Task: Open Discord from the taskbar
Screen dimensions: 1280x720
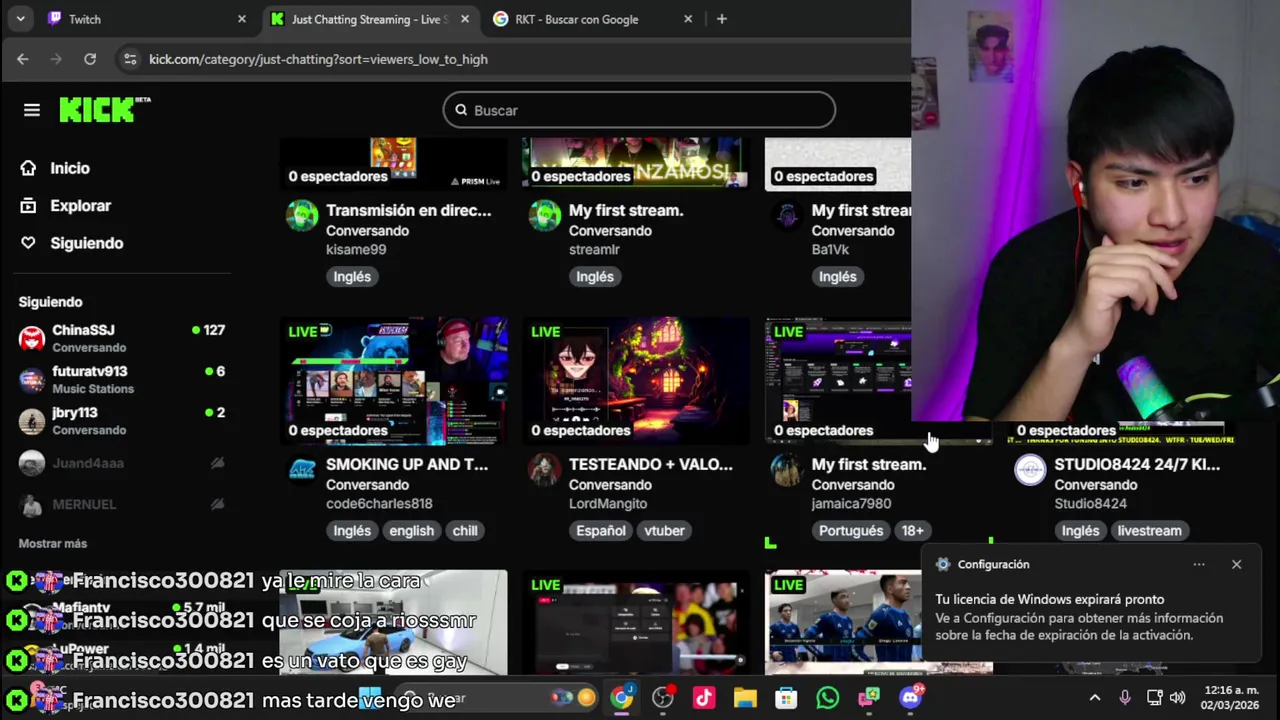Action: pyautogui.click(x=910, y=698)
